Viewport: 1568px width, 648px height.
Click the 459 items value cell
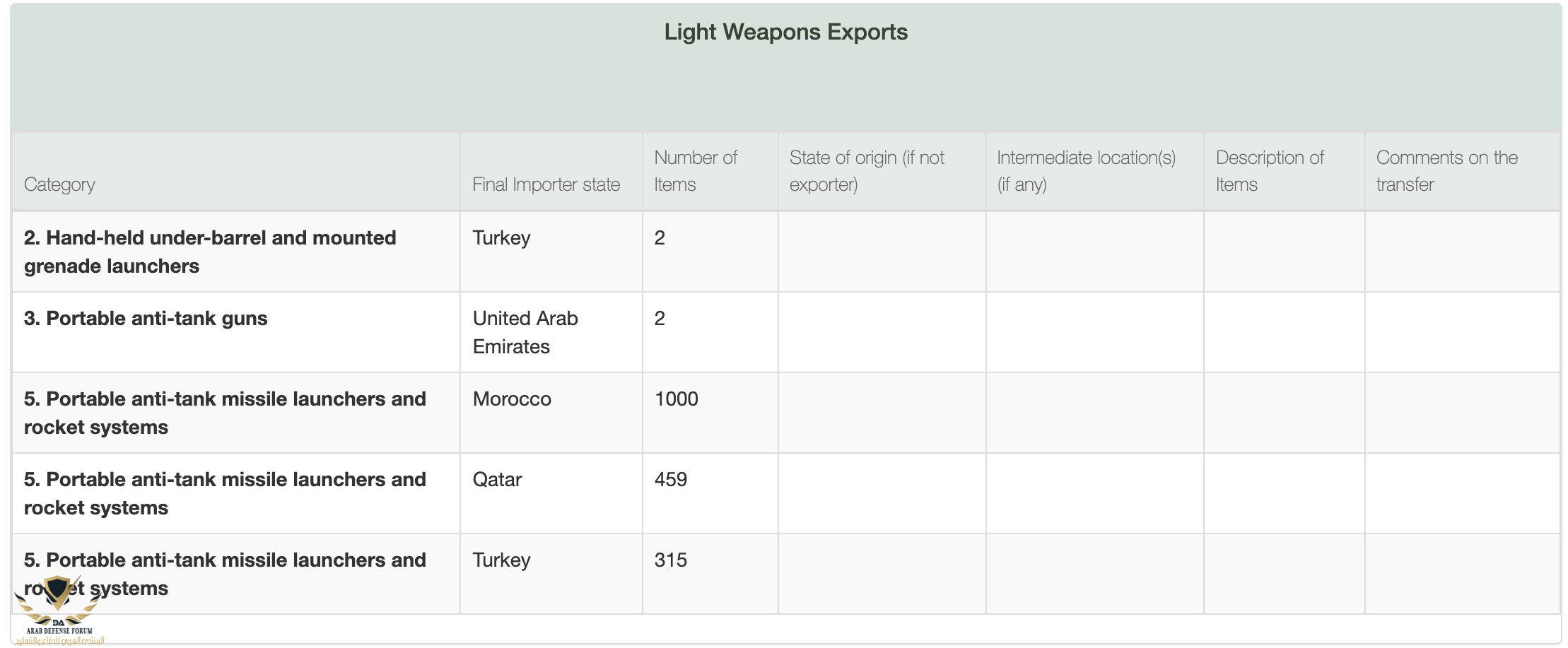click(670, 480)
